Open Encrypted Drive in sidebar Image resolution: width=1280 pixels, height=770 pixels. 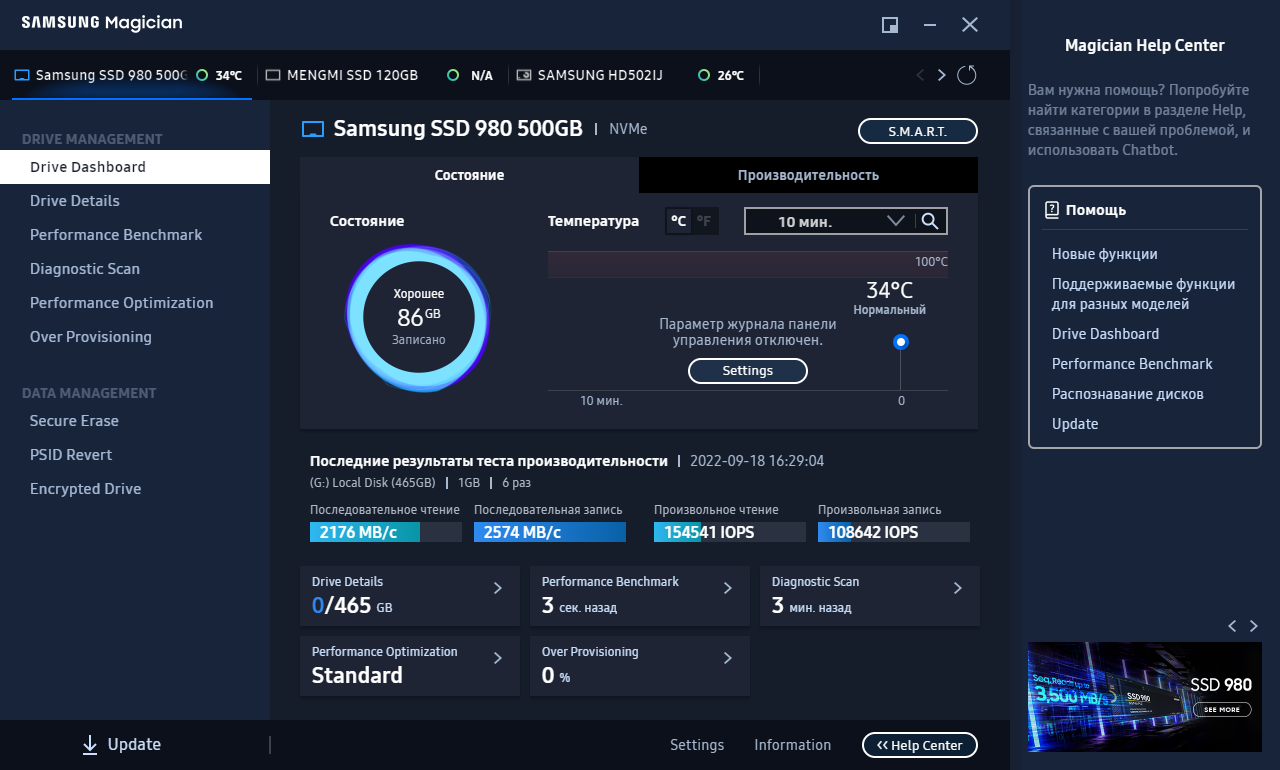point(135,489)
